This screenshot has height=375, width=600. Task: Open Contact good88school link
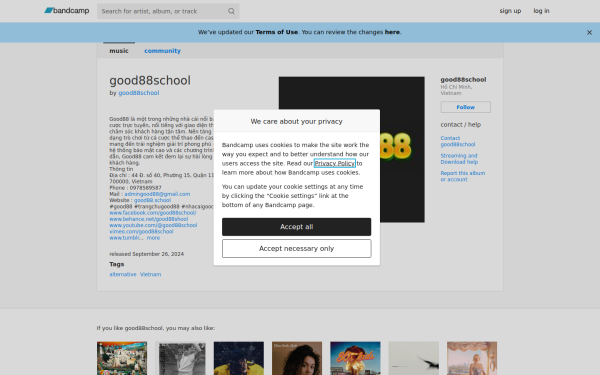(x=458, y=141)
